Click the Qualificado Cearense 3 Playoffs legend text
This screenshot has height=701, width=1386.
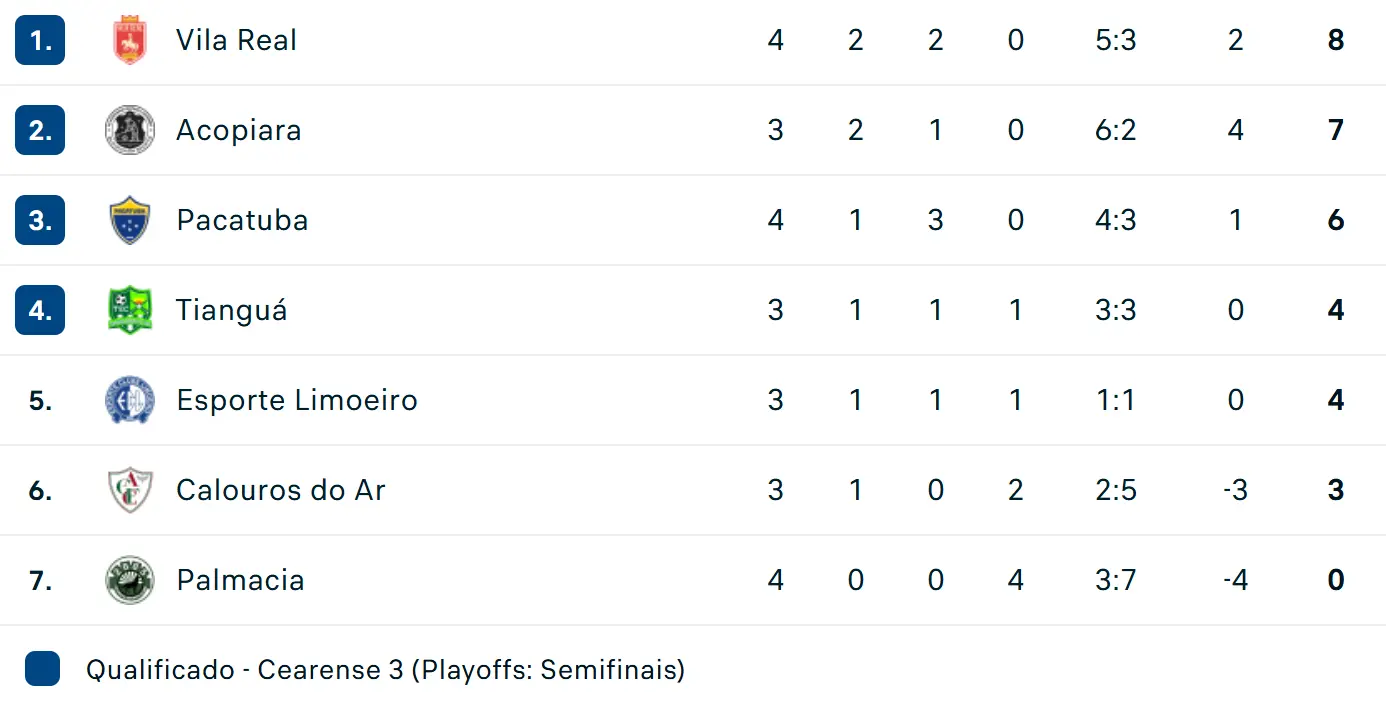[x=385, y=669]
